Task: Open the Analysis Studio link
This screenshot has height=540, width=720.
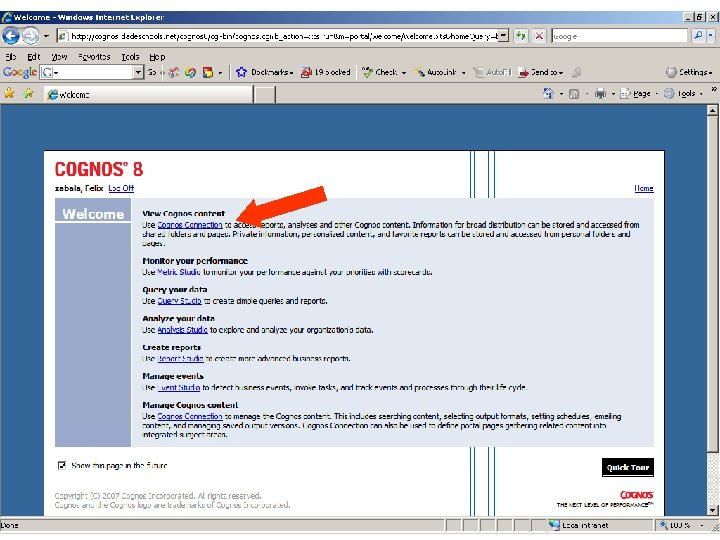Action: click(x=182, y=330)
